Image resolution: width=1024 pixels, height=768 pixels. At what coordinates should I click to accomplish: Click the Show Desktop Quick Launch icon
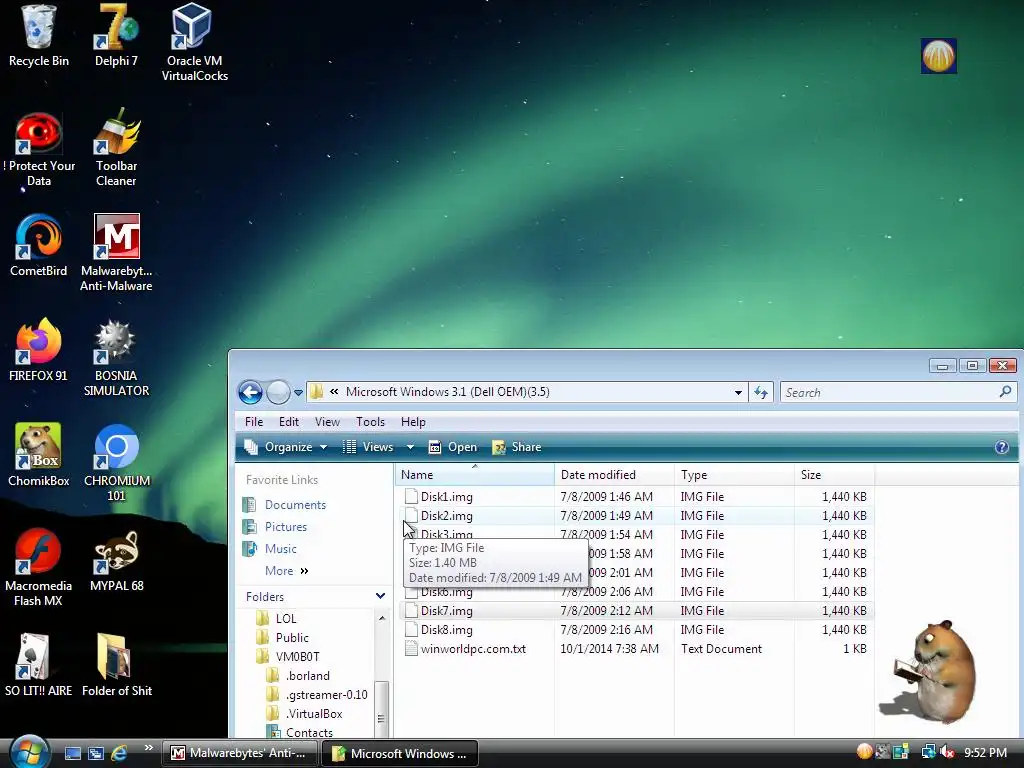[73, 753]
